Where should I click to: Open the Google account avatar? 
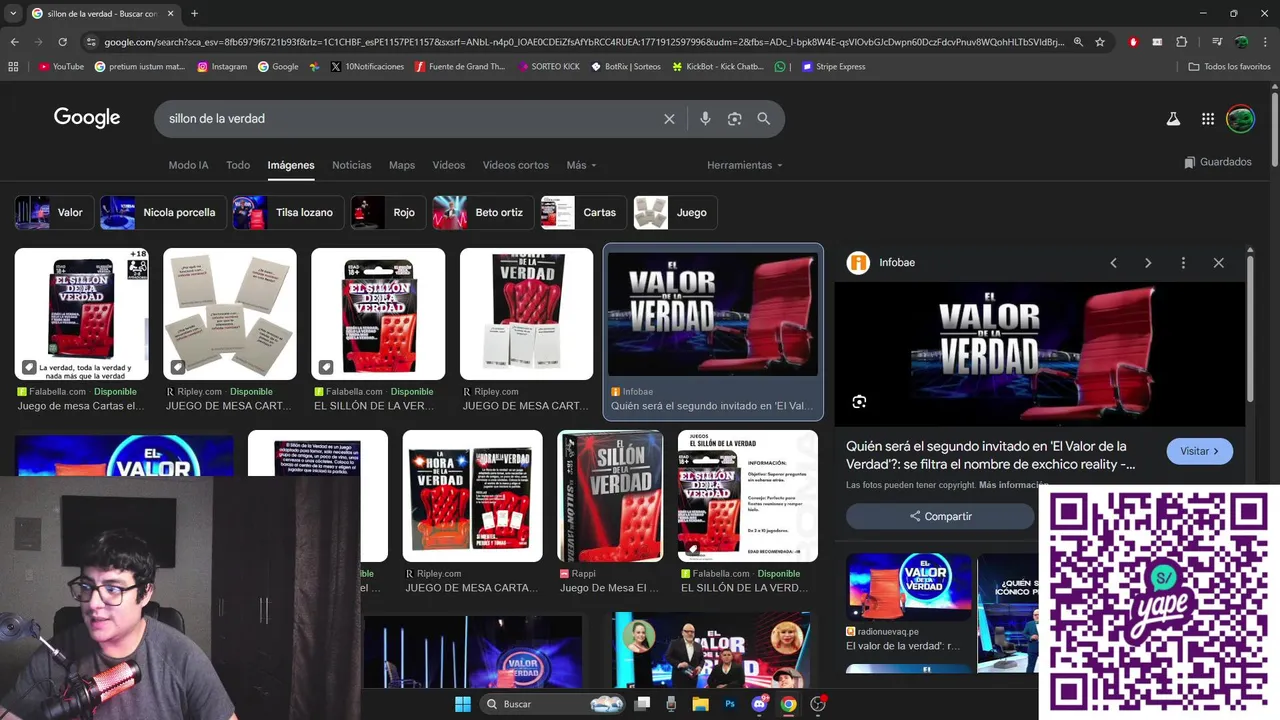point(1240,119)
